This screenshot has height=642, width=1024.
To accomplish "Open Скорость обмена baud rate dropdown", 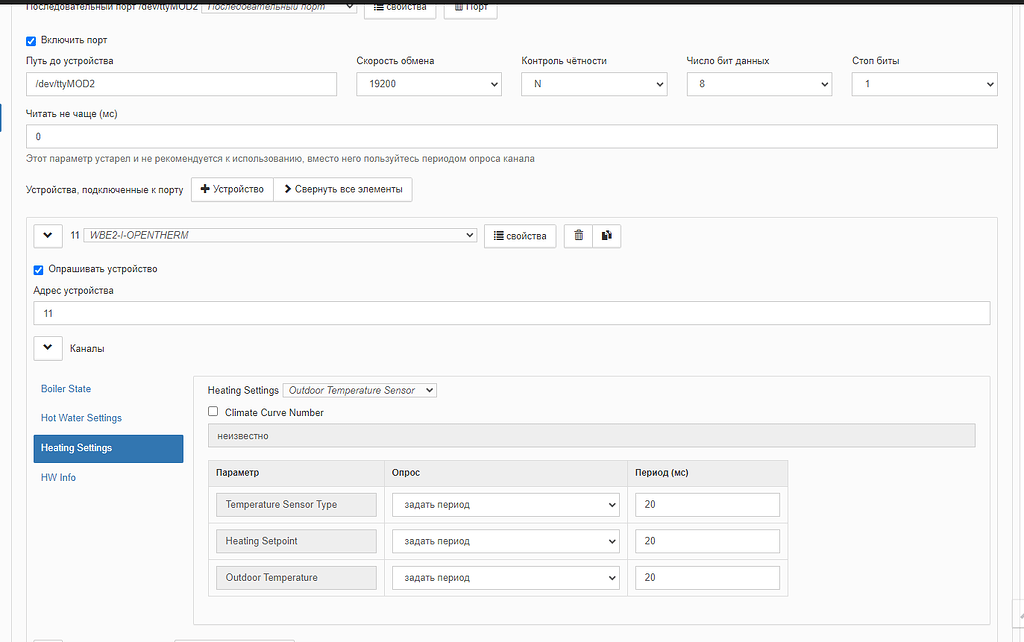I will point(429,85).
